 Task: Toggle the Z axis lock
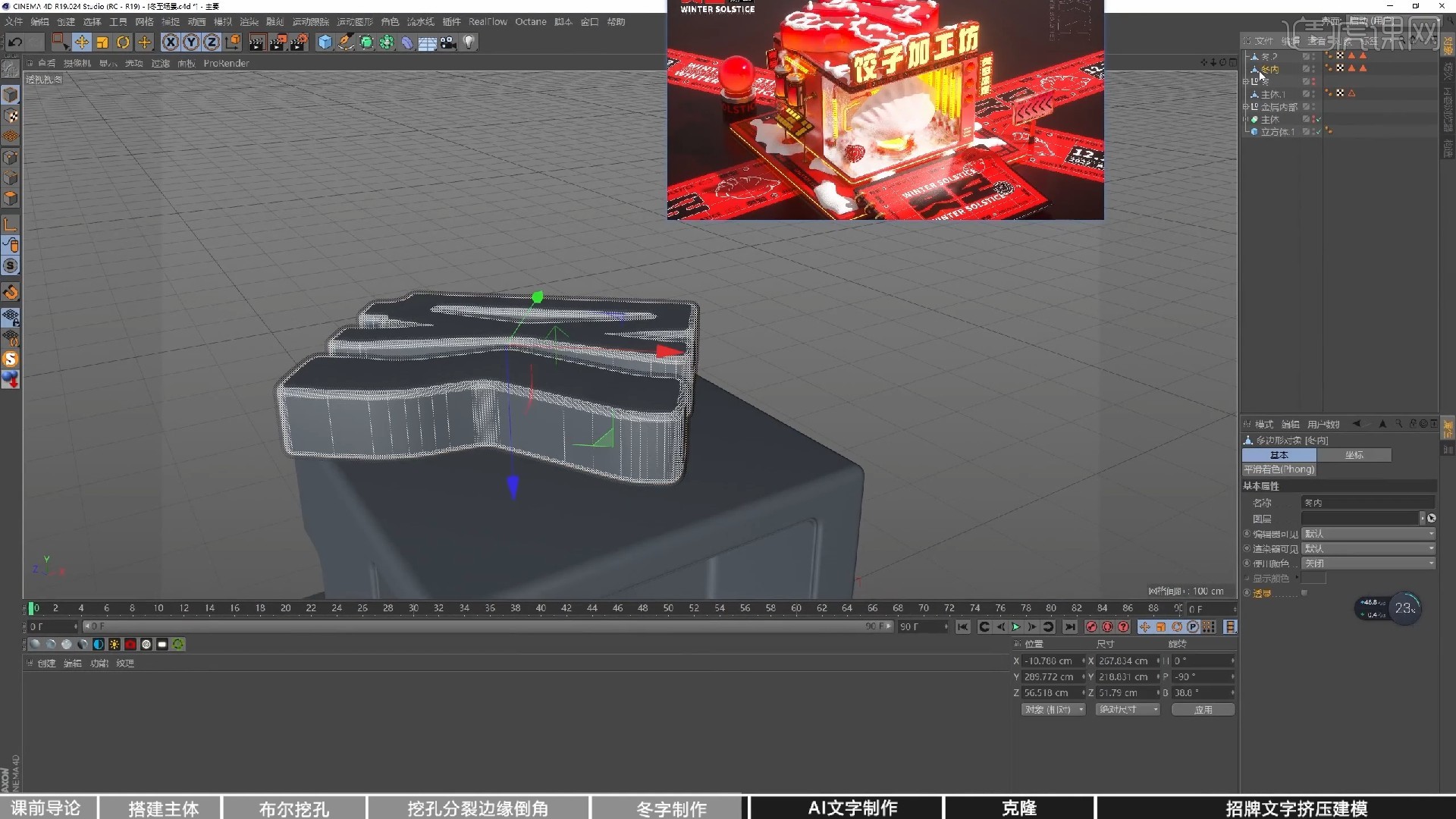click(x=212, y=42)
